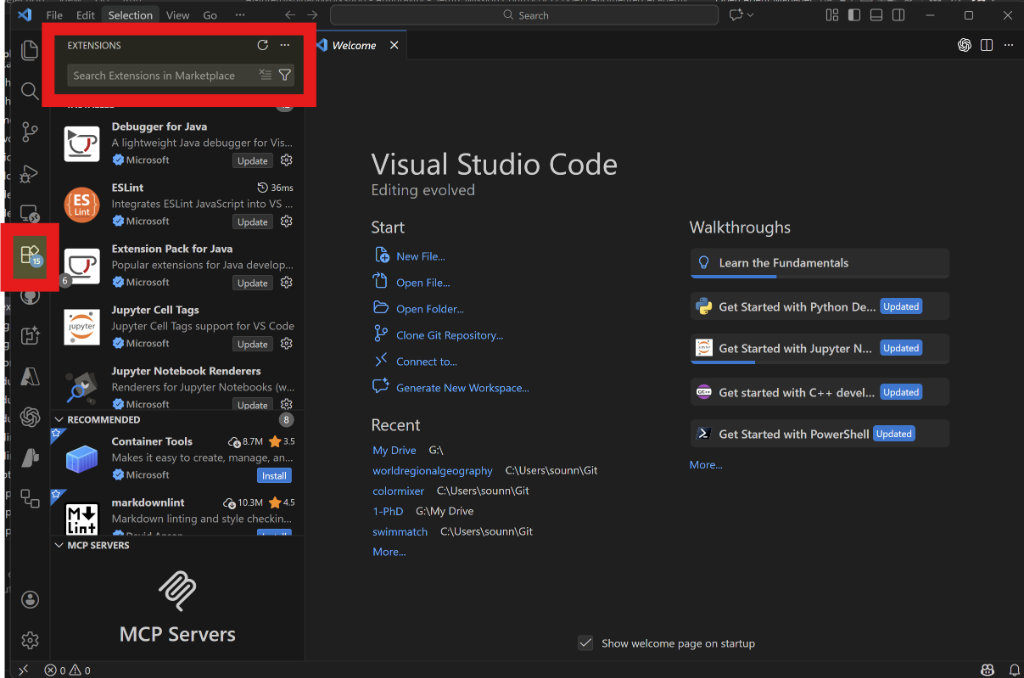The image size is (1024, 678).
Task: Open the Run and Debug view
Action: [29, 174]
